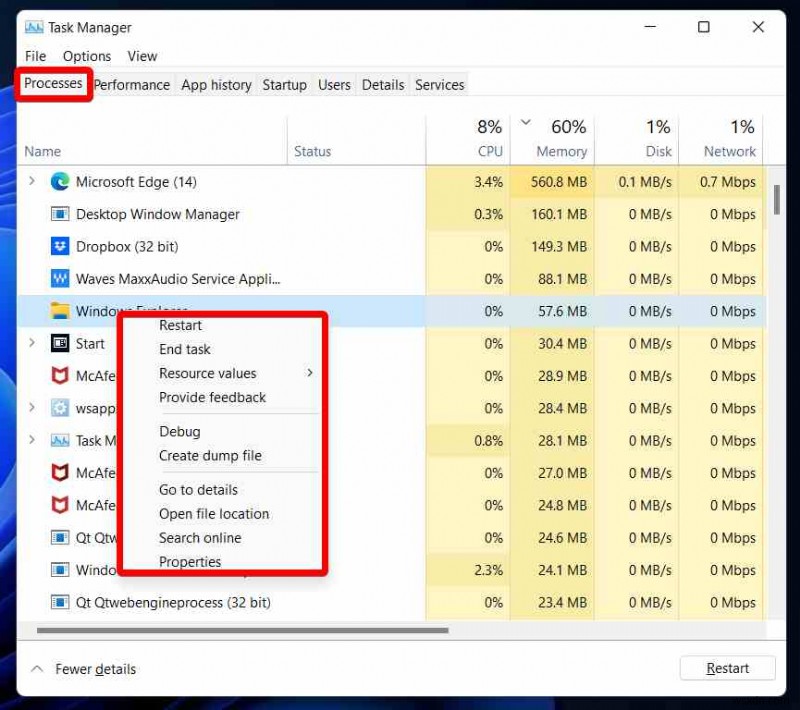
Task: Select Go to details from context menu
Action: [x=200, y=490]
